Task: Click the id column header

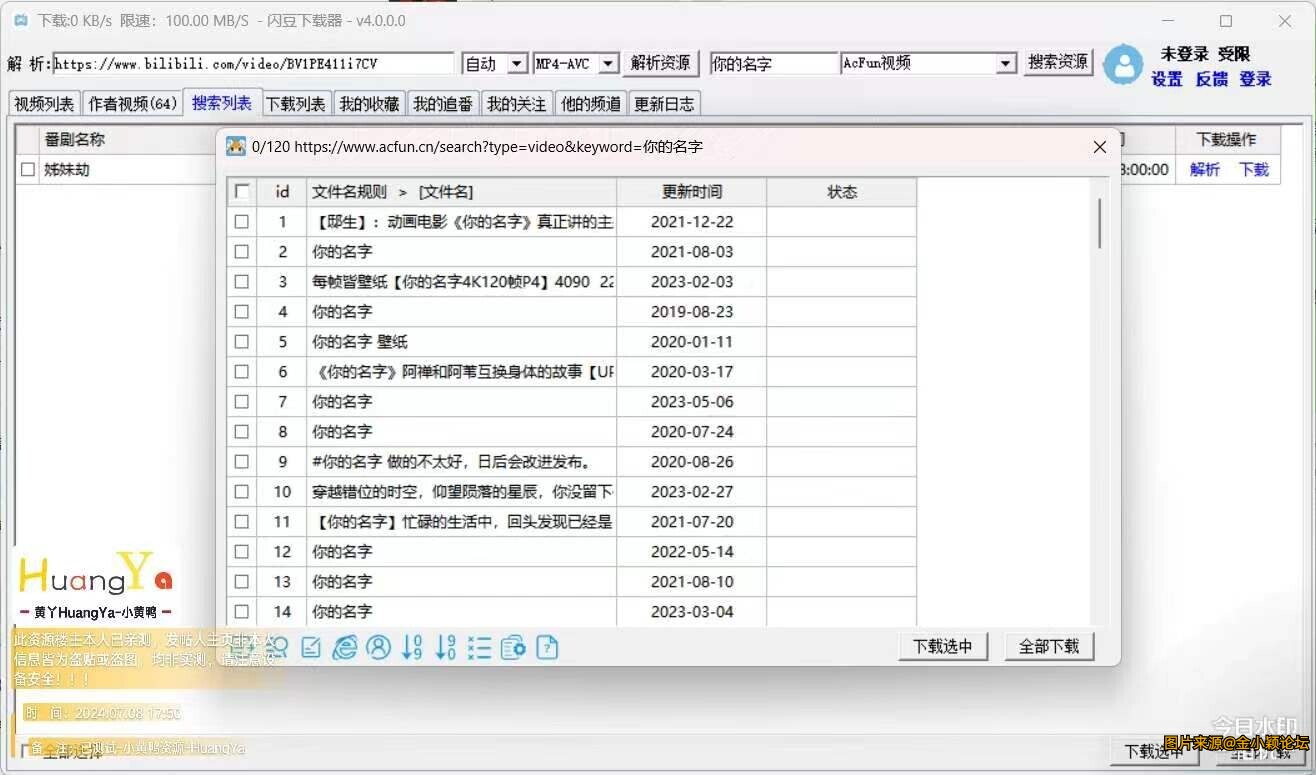Action: pyautogui.click(x=282, y=192)
